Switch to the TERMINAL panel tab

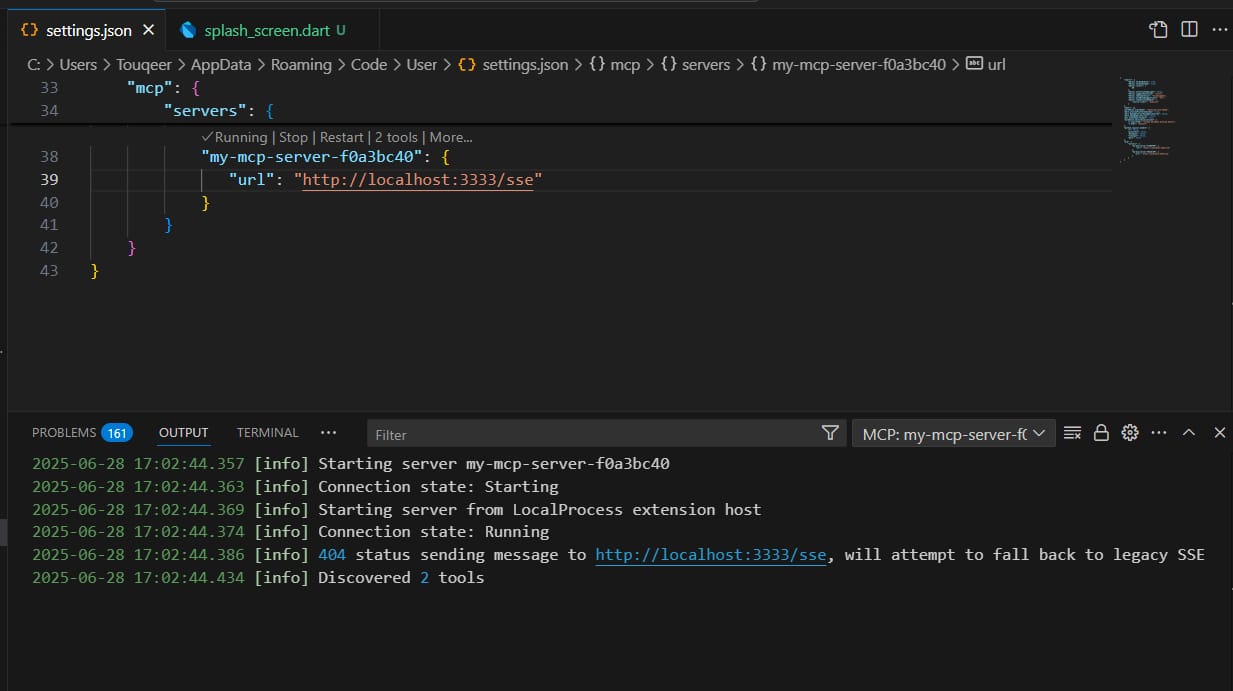point(267,433)
